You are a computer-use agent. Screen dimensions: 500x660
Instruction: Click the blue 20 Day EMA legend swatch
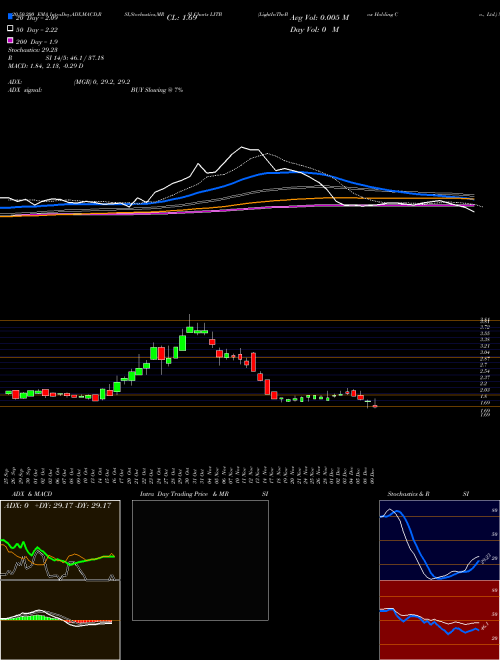10,17
